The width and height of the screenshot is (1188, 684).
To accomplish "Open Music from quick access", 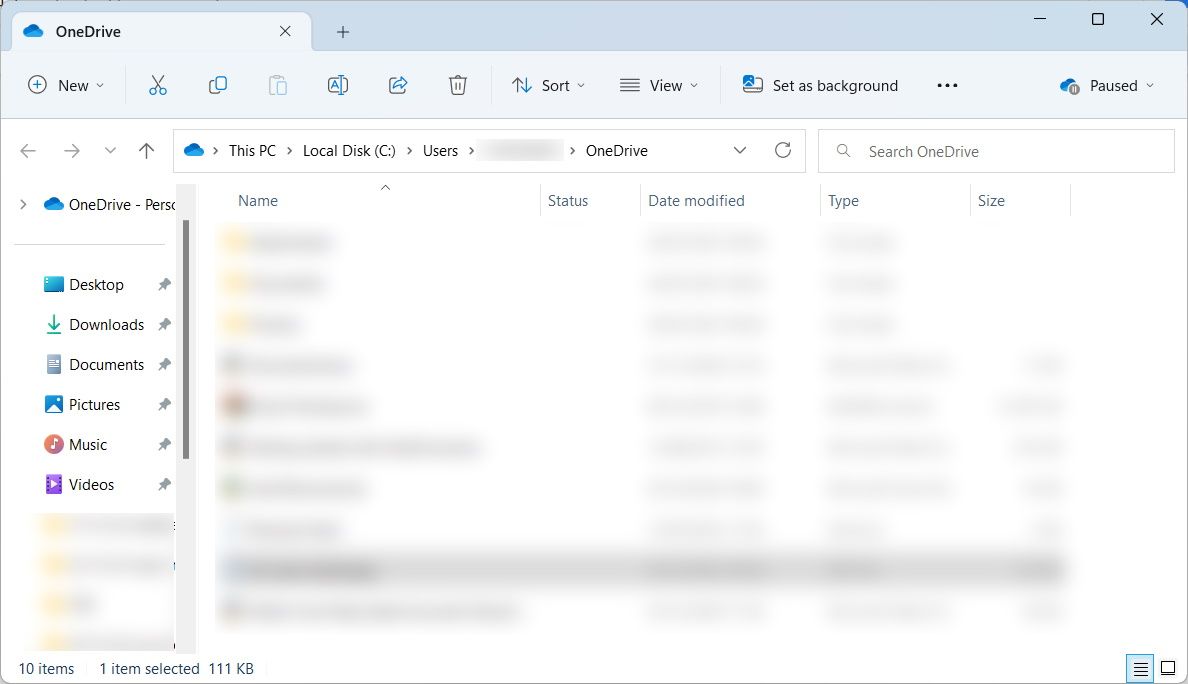I will tap(88, 445).
